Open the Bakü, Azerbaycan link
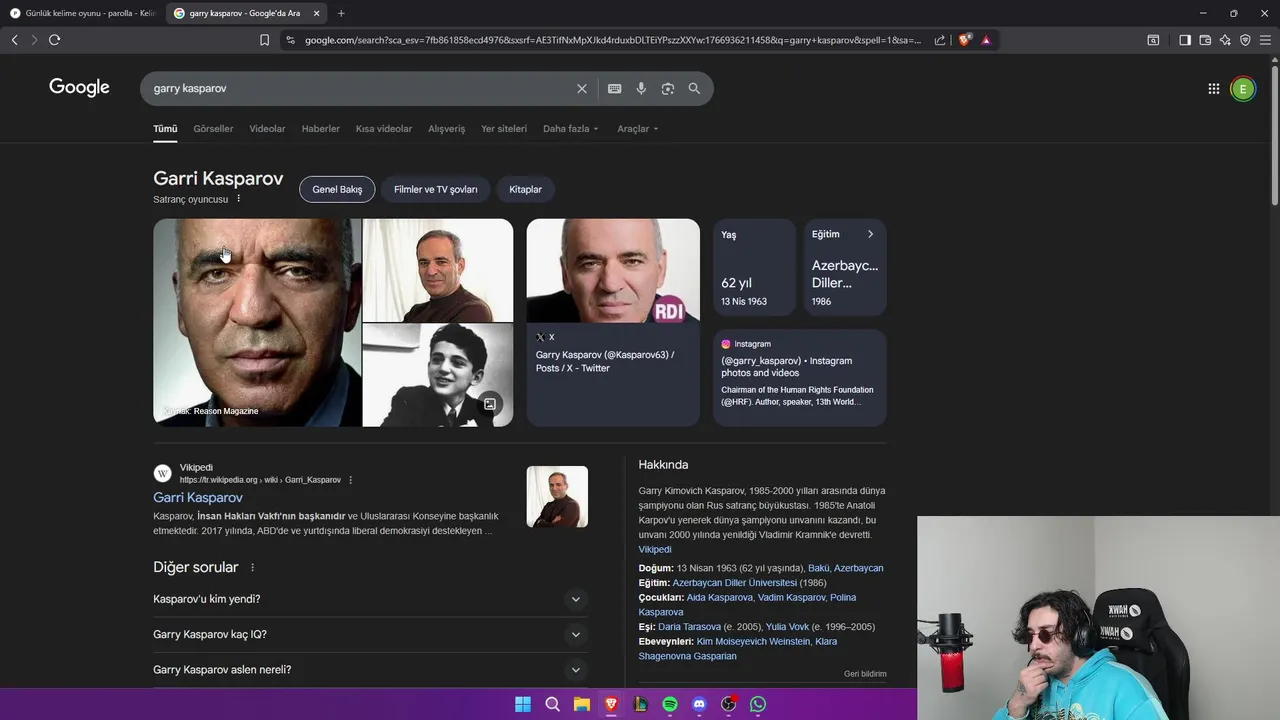 846,568
